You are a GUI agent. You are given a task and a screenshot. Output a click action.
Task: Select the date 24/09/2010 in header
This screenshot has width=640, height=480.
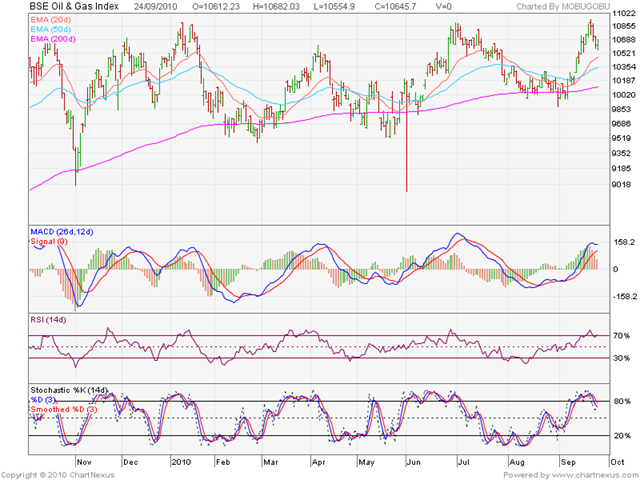155,7
